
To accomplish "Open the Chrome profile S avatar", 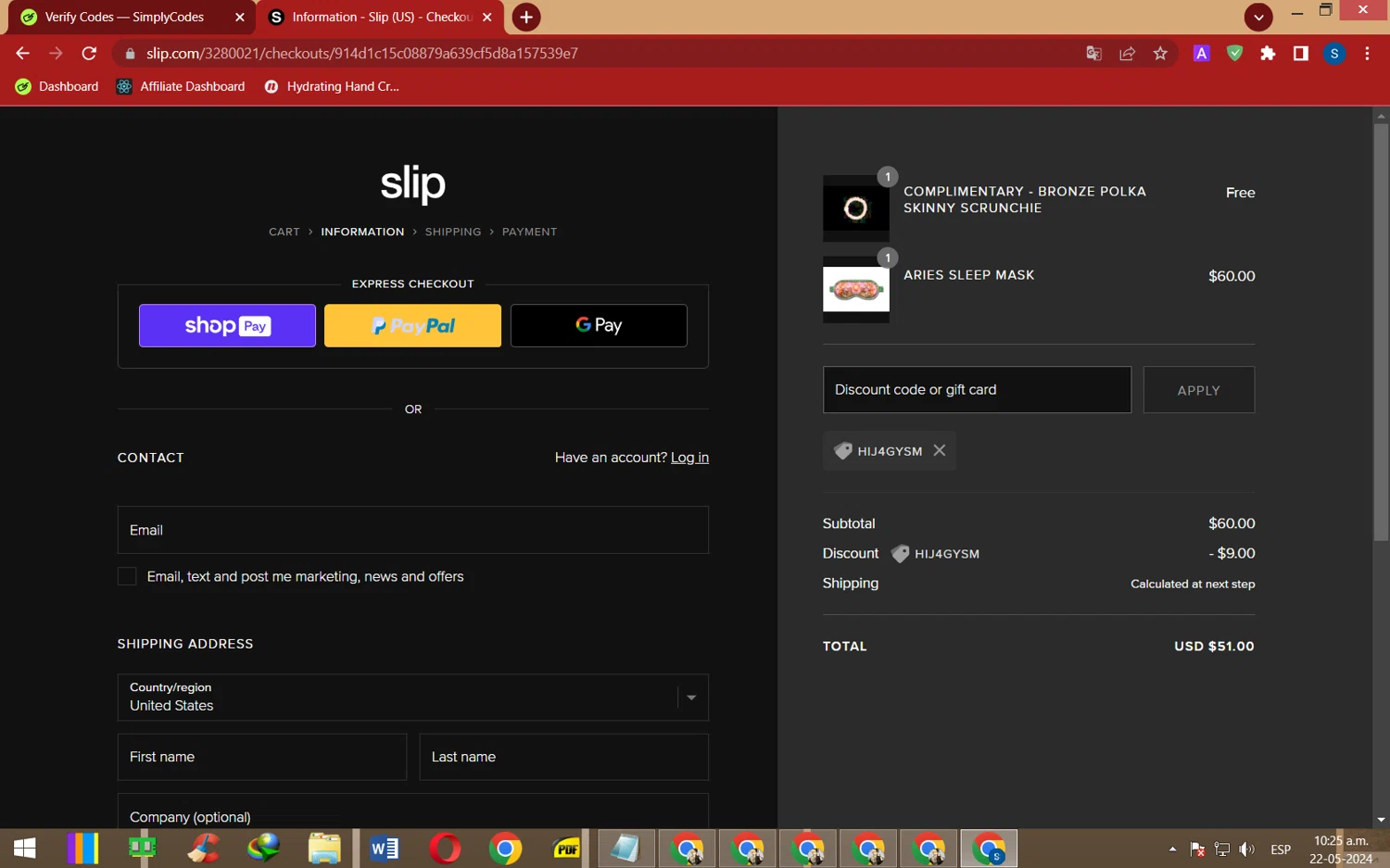I will pos(1334,54).
